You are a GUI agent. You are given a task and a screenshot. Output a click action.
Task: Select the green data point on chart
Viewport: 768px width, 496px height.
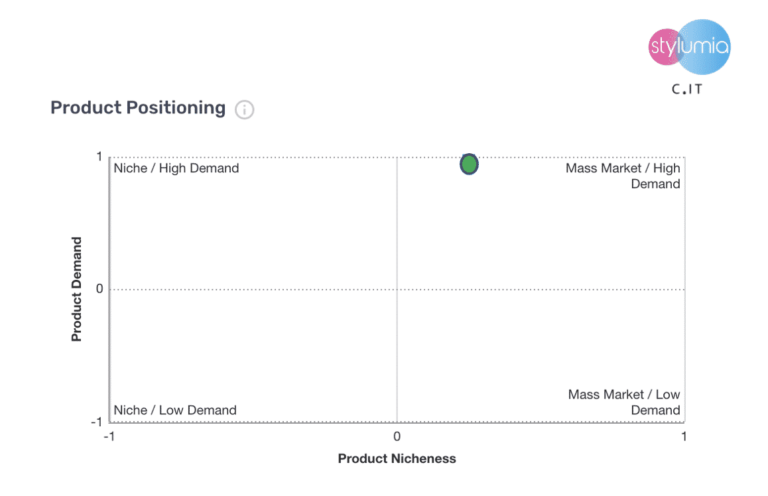coord(469,164)
